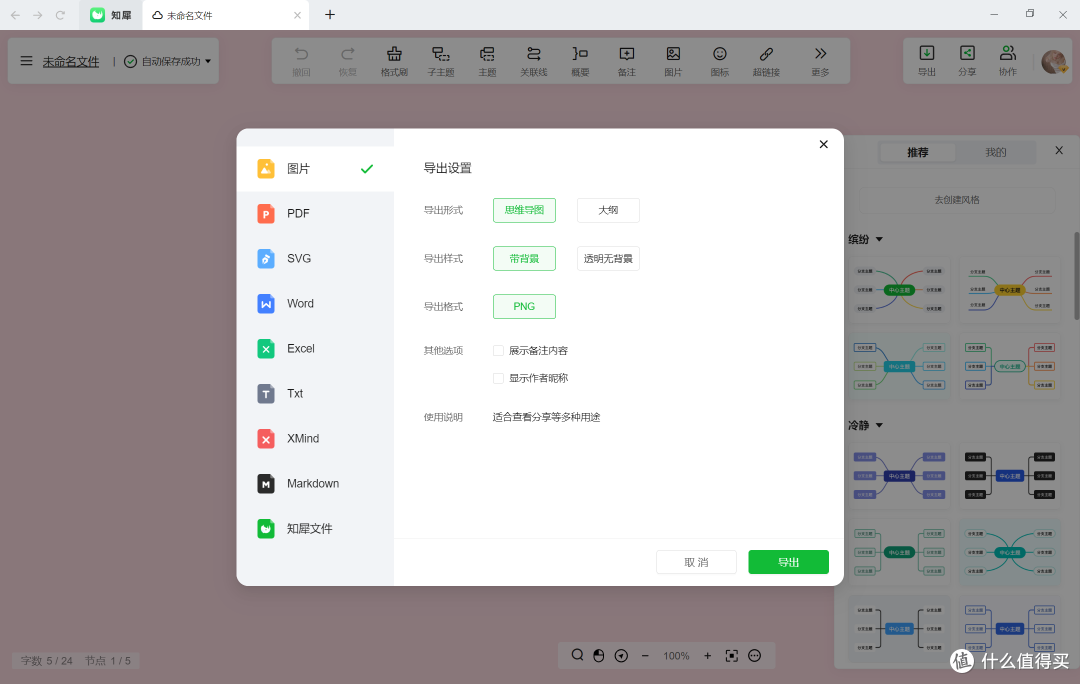Screen dimensions: 1080x684
Task: Click the 100% zoom level value
Action: click(x=676, y=656)
